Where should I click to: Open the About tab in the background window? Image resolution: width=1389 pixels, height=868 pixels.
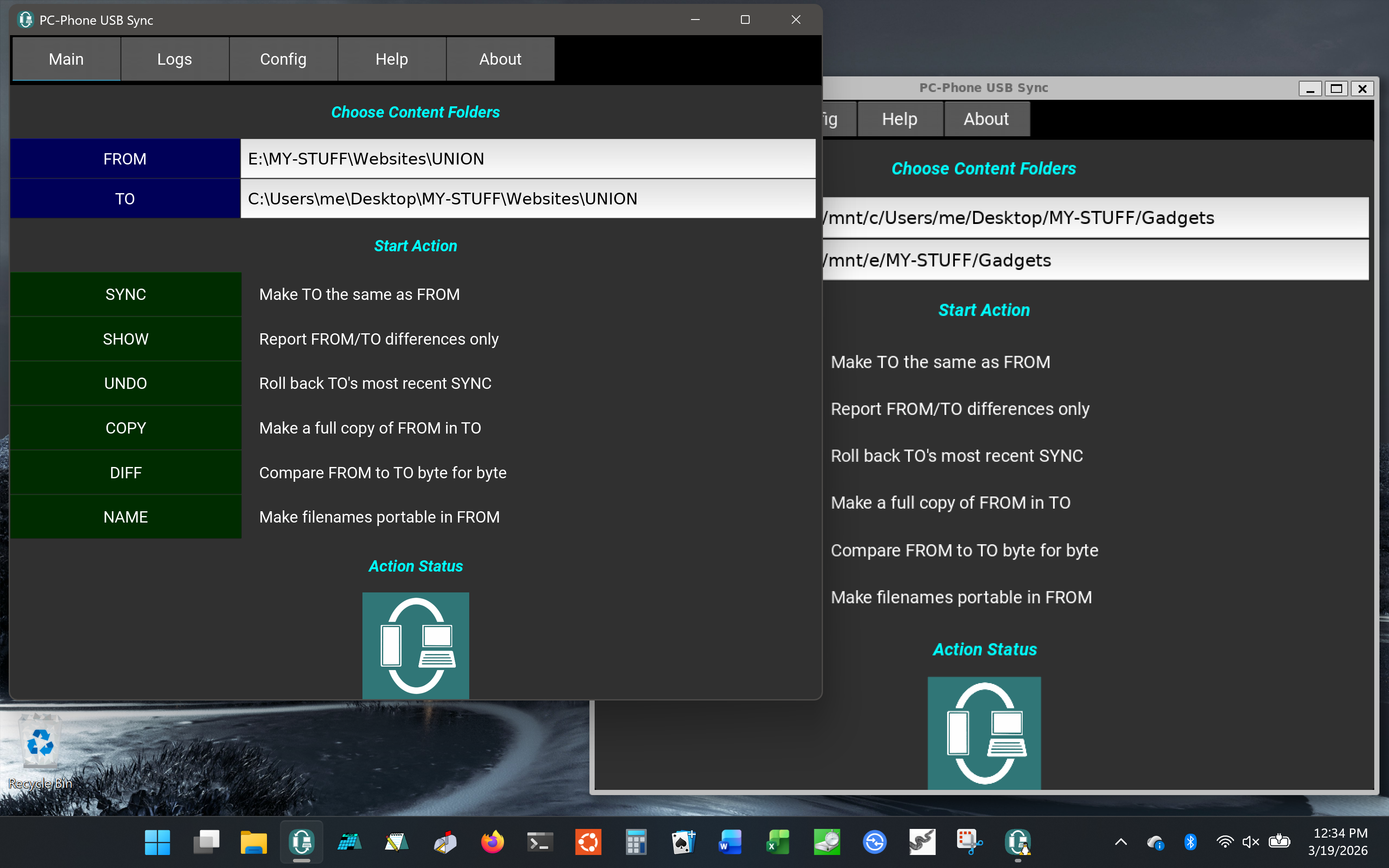pyautogui.click(x=985, y=119)
